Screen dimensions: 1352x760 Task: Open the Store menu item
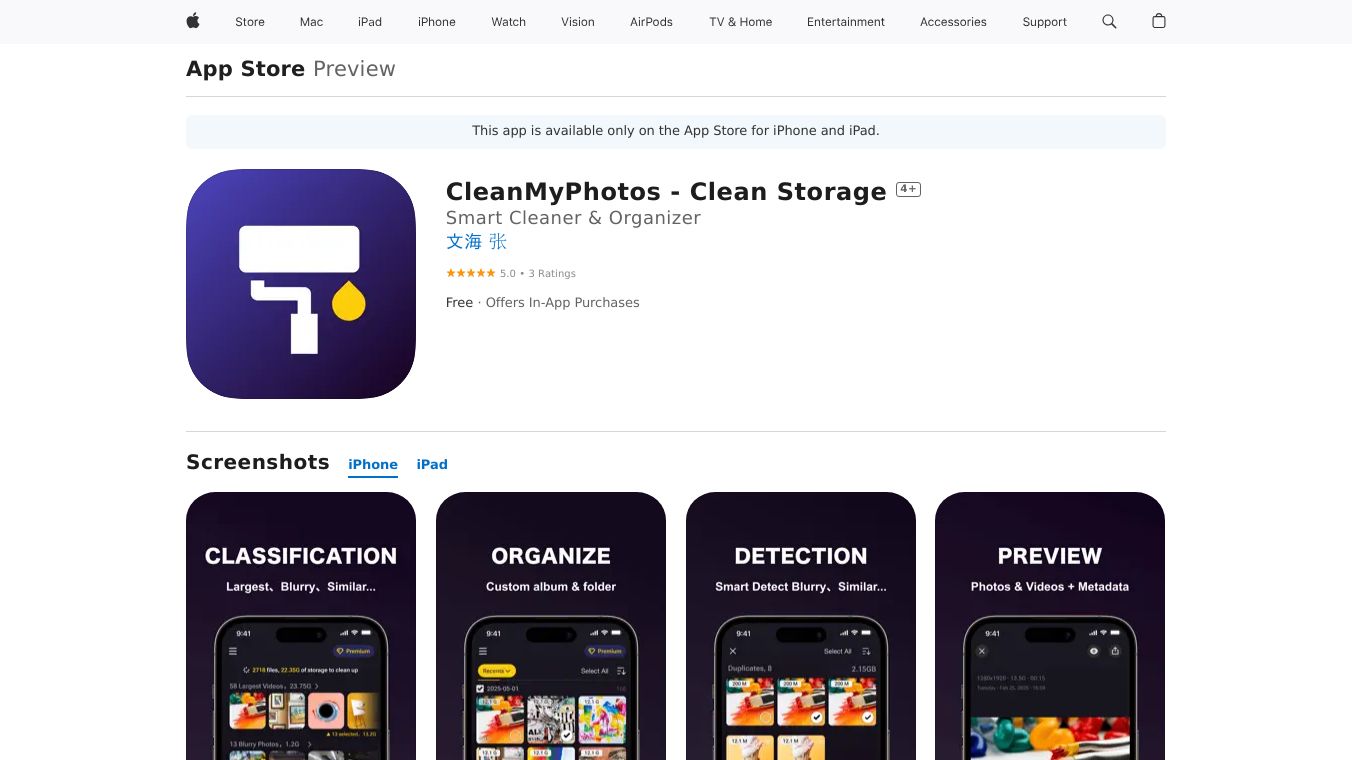(250, 22)
